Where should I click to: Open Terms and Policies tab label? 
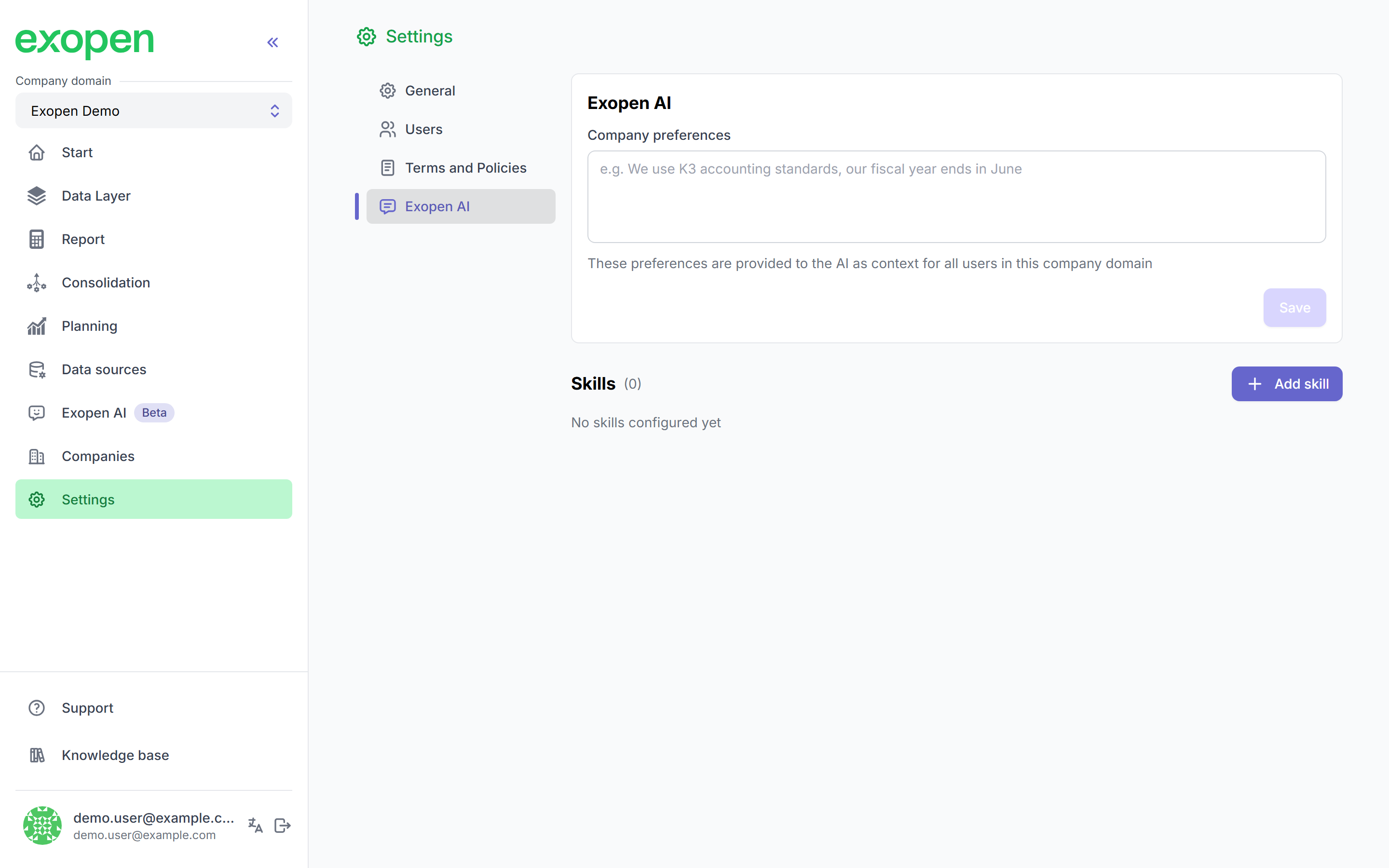(x=465, y=168)
